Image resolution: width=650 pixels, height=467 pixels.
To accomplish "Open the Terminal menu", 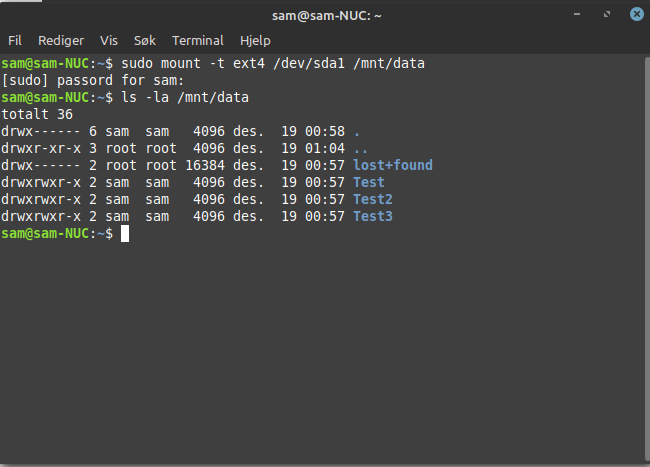I will pyautogui.click(x=198, y=41).
